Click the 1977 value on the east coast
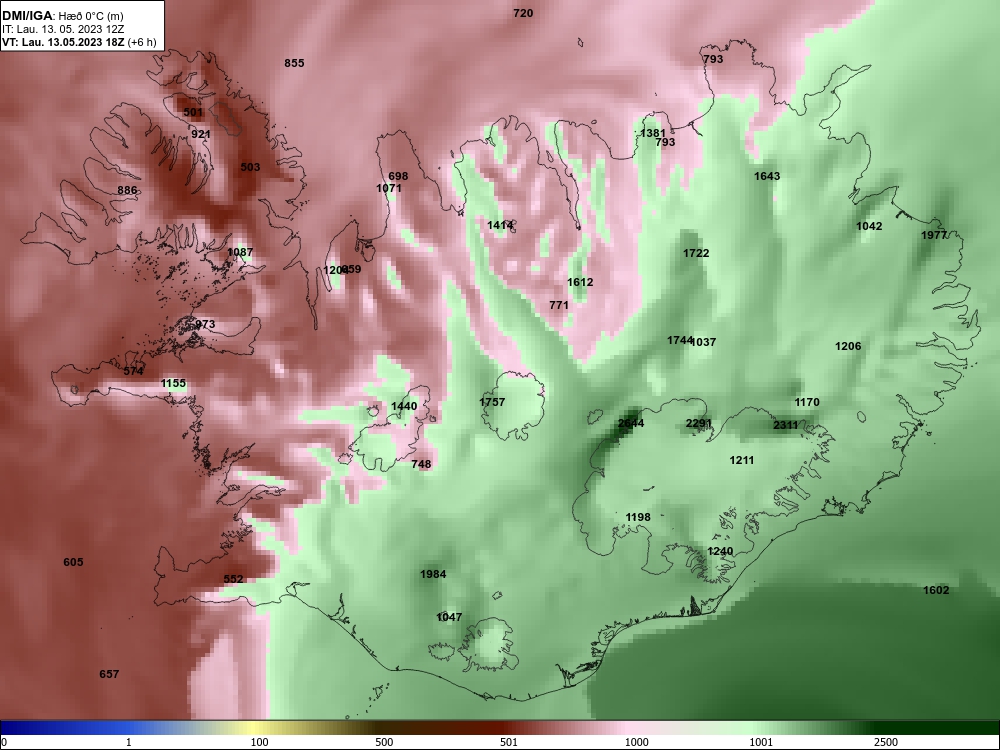 934,235
